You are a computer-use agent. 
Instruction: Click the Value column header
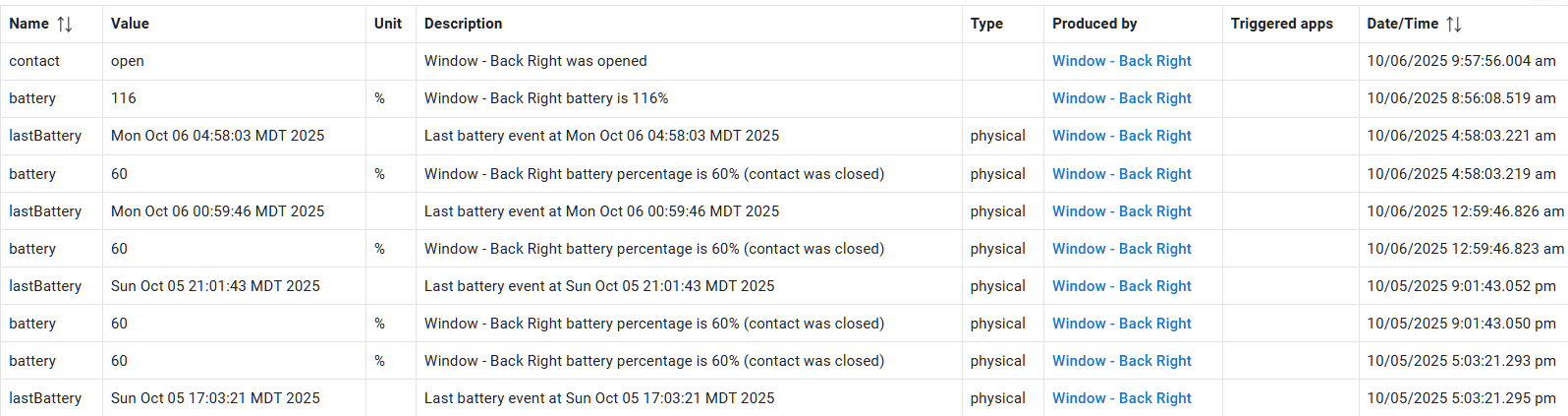[130, 24]
